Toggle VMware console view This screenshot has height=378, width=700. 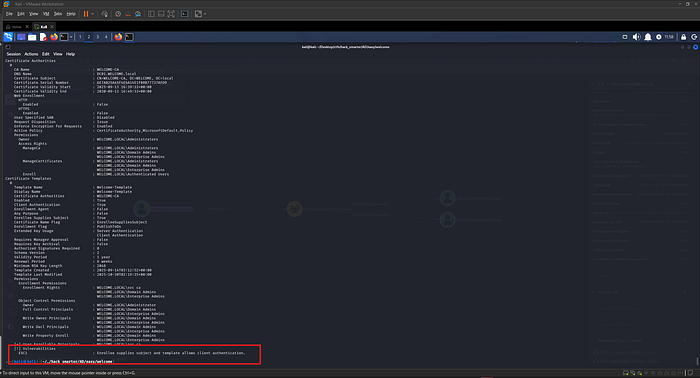184,14
